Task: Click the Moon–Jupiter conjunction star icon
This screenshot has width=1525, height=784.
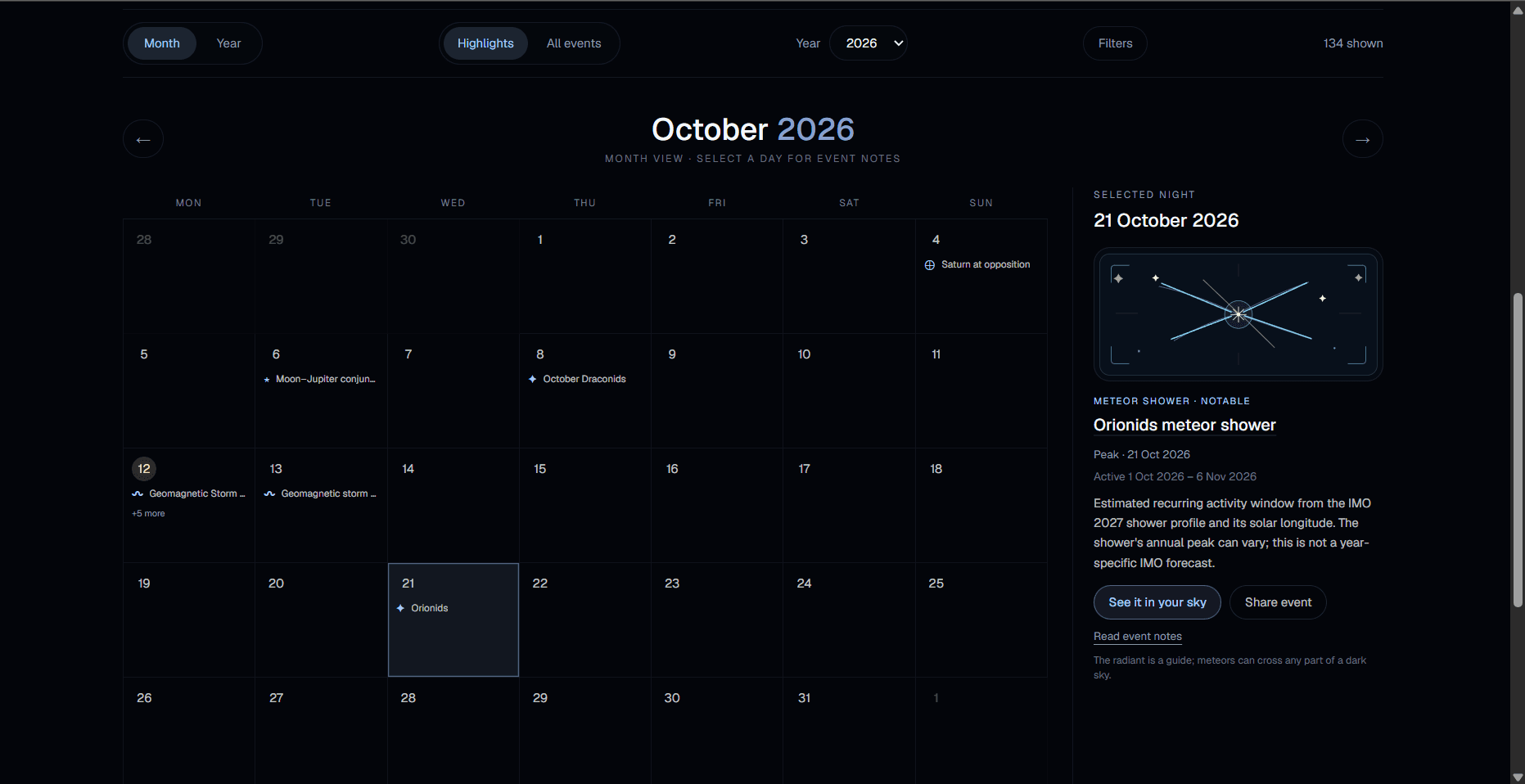Action: [x=267, y=380]
